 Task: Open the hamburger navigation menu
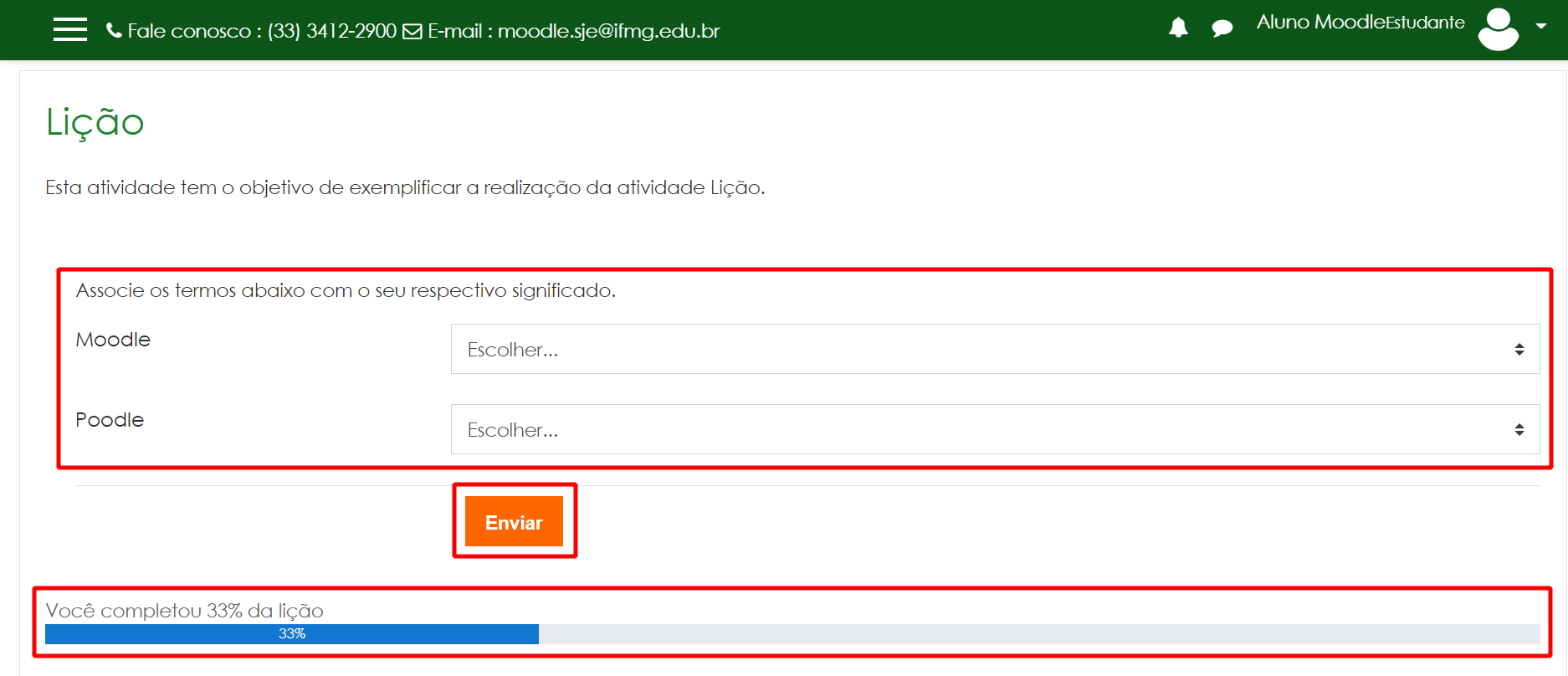(70, 29)
